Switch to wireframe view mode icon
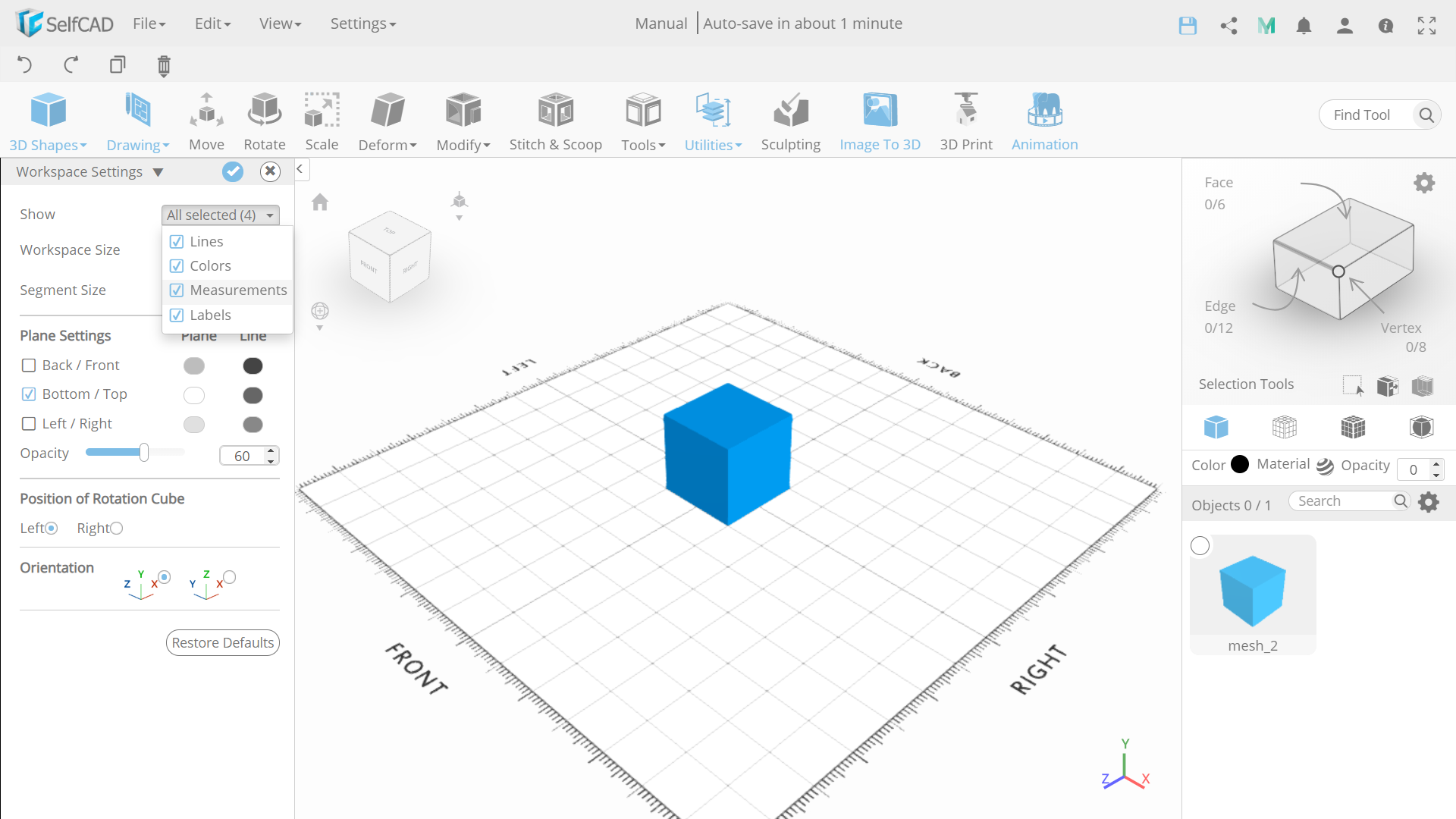This screenshot has height=819, width=1456. coord(1284,427)
